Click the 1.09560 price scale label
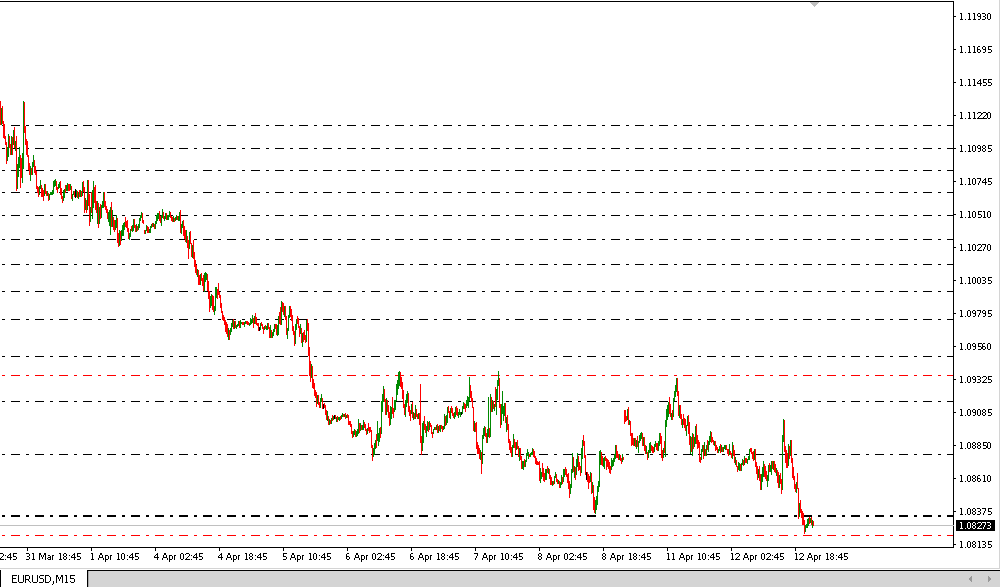 pos(975,346)
